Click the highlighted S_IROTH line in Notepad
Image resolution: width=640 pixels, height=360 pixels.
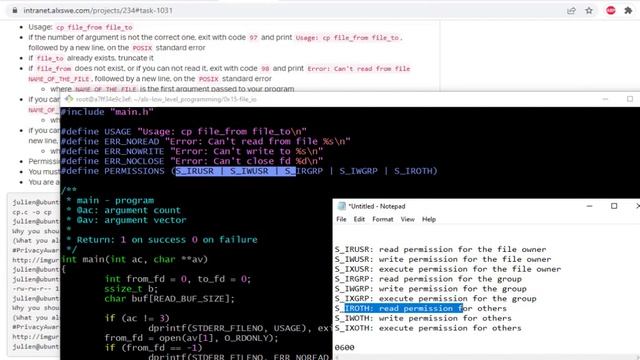coord(421,308)
